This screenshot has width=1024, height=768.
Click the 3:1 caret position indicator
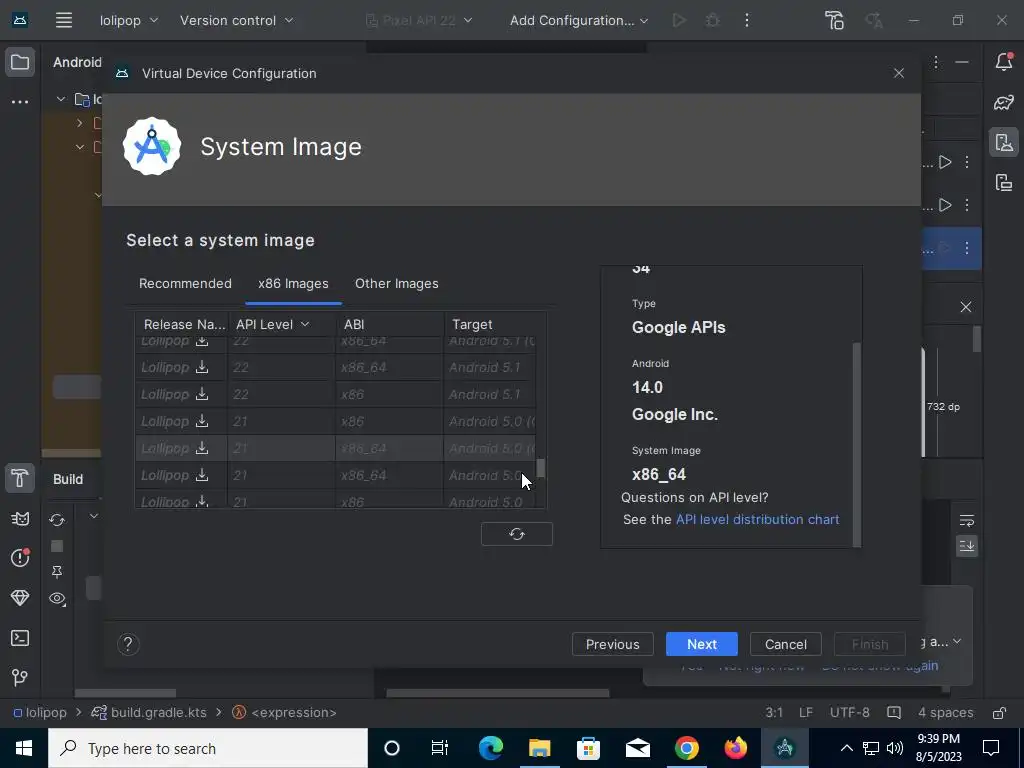tap(774, 712)
